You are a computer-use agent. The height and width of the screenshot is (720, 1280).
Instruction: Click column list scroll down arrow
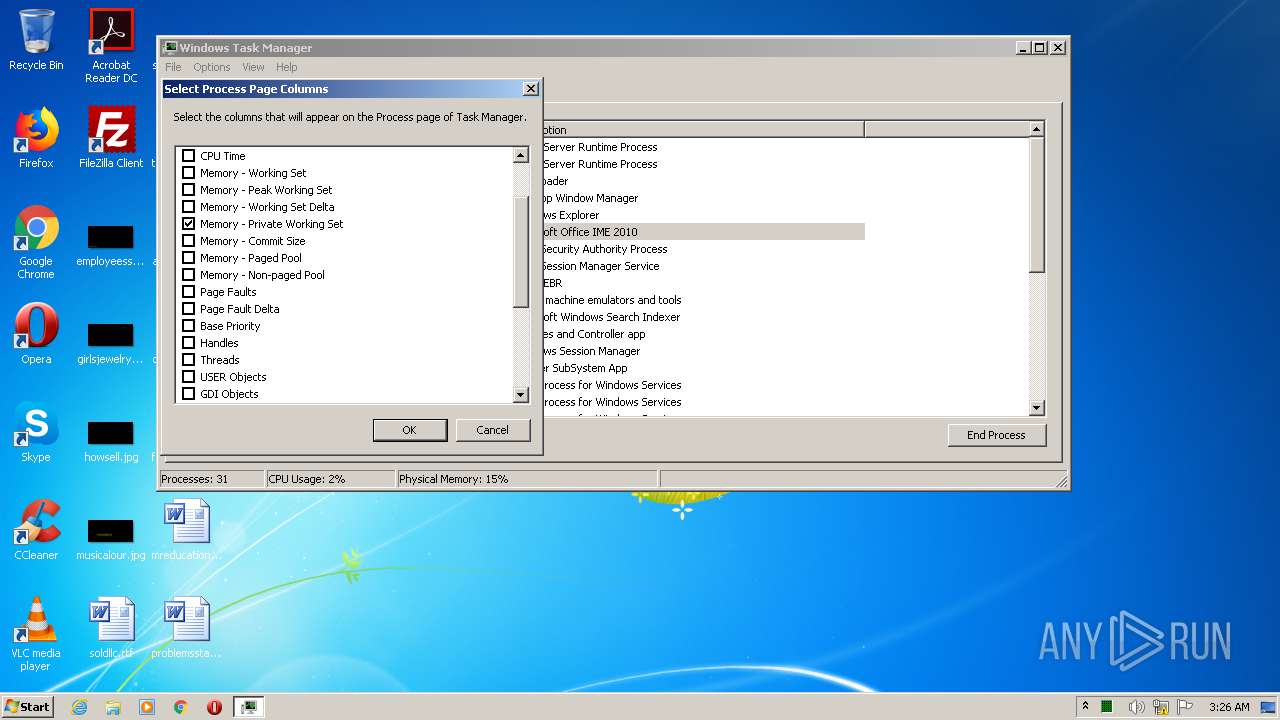(x=520, y=395)
